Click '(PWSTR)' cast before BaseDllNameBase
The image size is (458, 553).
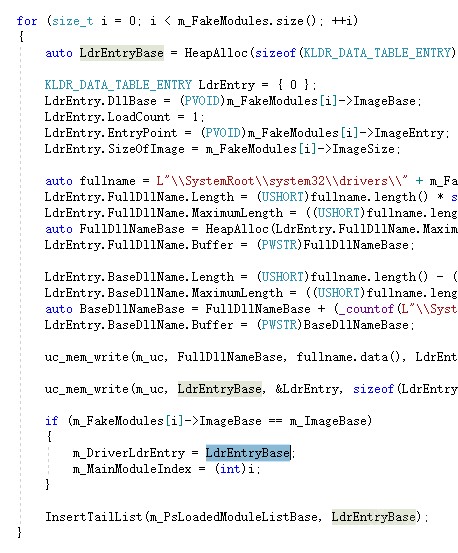point(279,325)
